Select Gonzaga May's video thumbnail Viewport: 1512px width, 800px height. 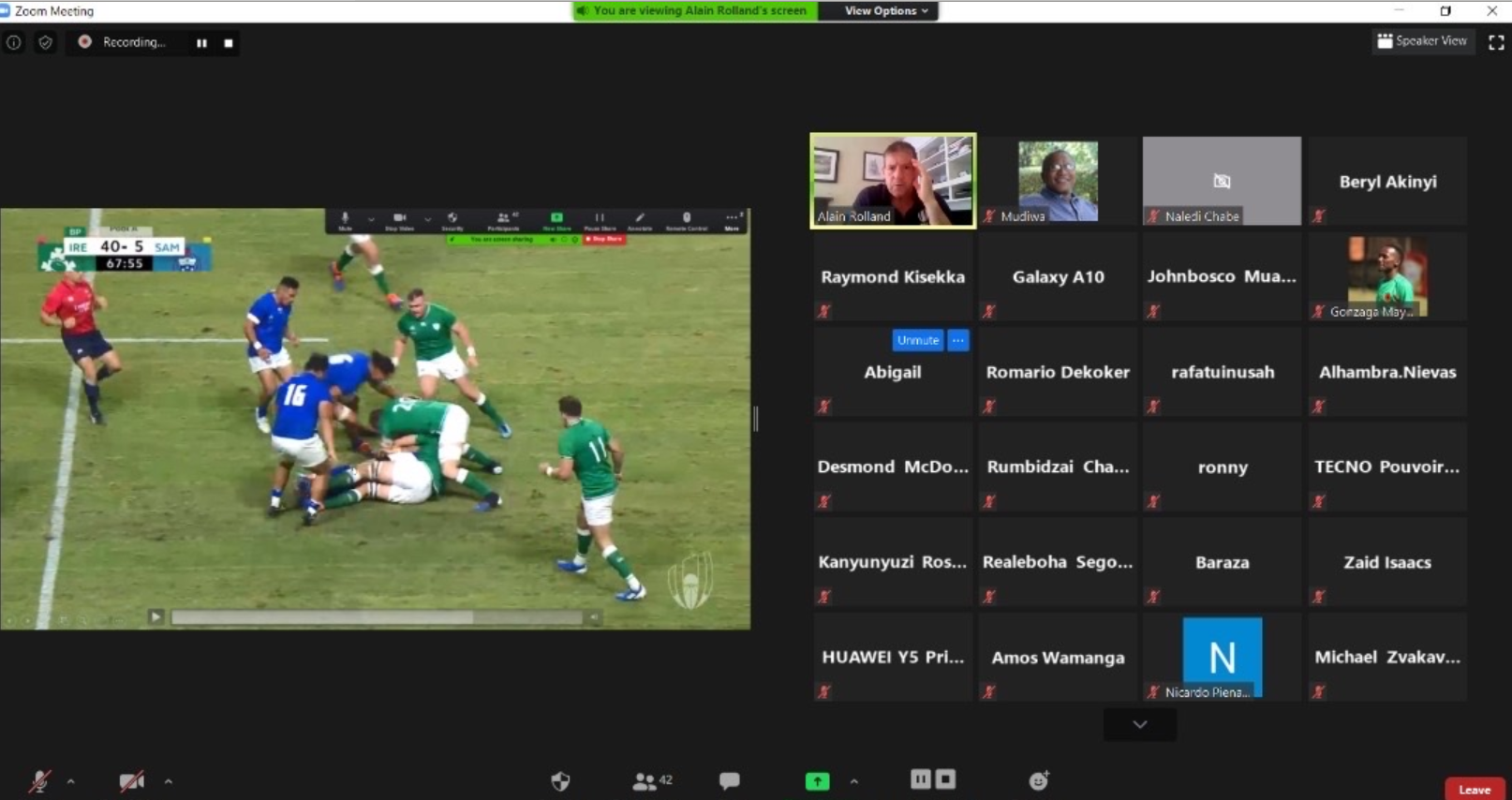tap(1387, 276)
